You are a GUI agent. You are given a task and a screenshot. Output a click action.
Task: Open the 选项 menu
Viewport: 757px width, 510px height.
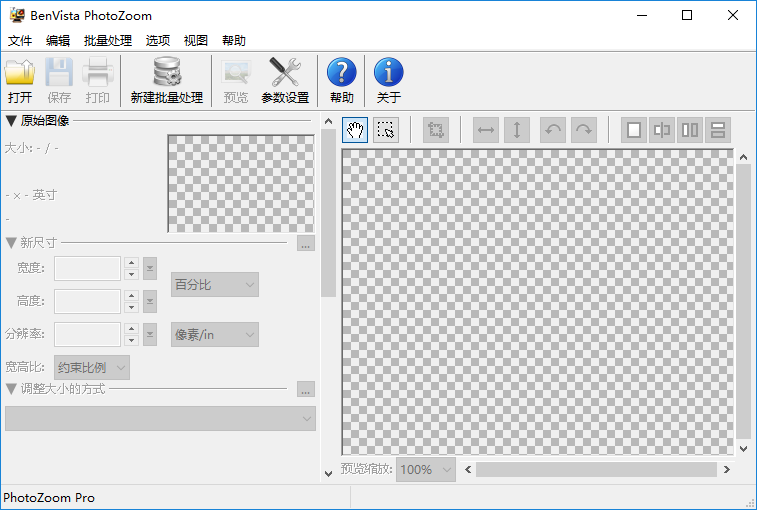(x=158, y=41)
